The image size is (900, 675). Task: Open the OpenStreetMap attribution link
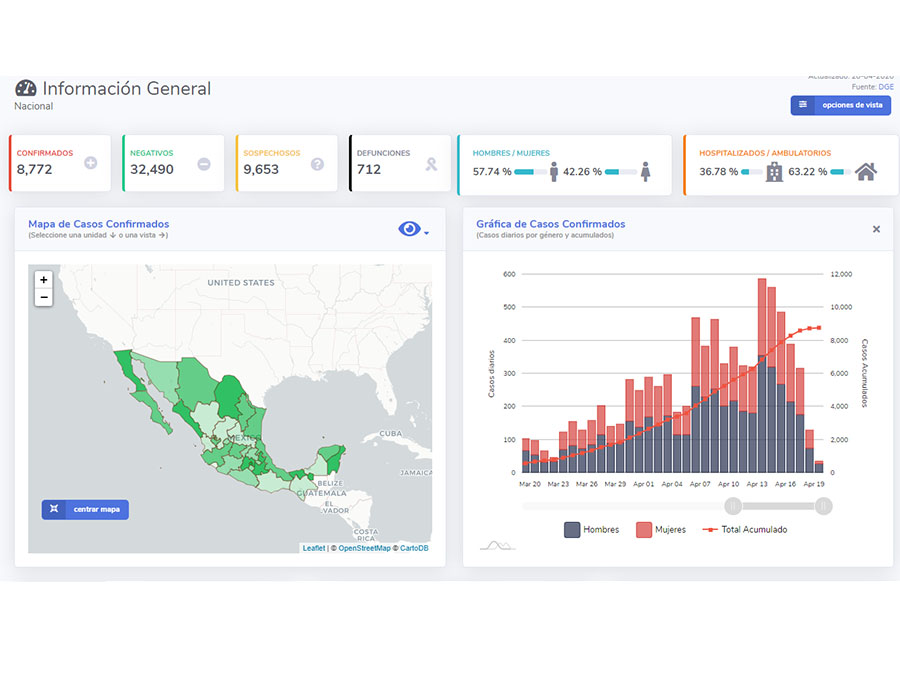tap(364, 548)
